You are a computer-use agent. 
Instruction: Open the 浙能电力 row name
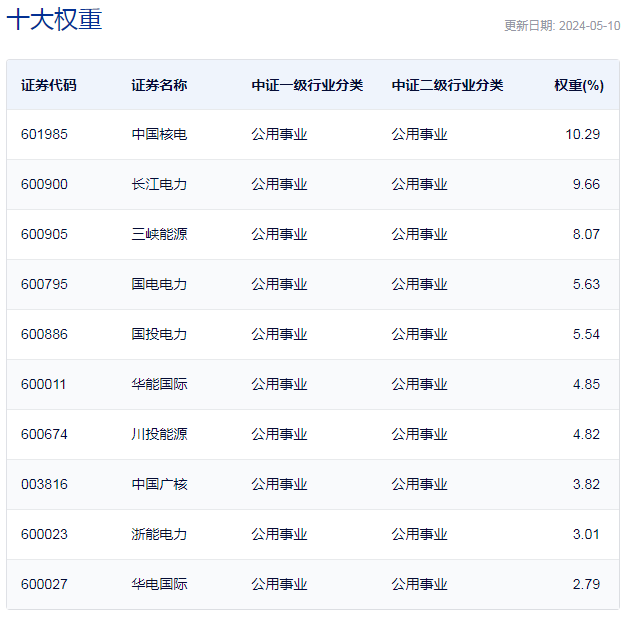[x=159, y=534]
